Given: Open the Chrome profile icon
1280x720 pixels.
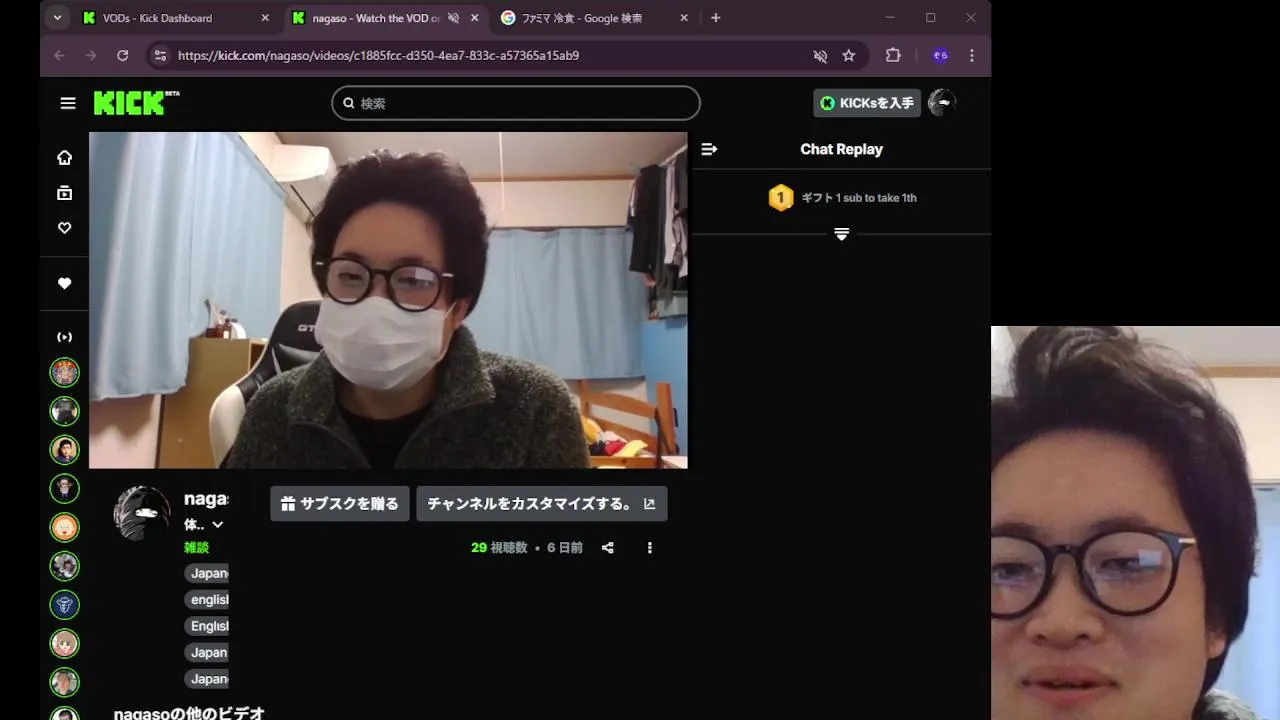Looking at the screenshot, I should (940, 56).
